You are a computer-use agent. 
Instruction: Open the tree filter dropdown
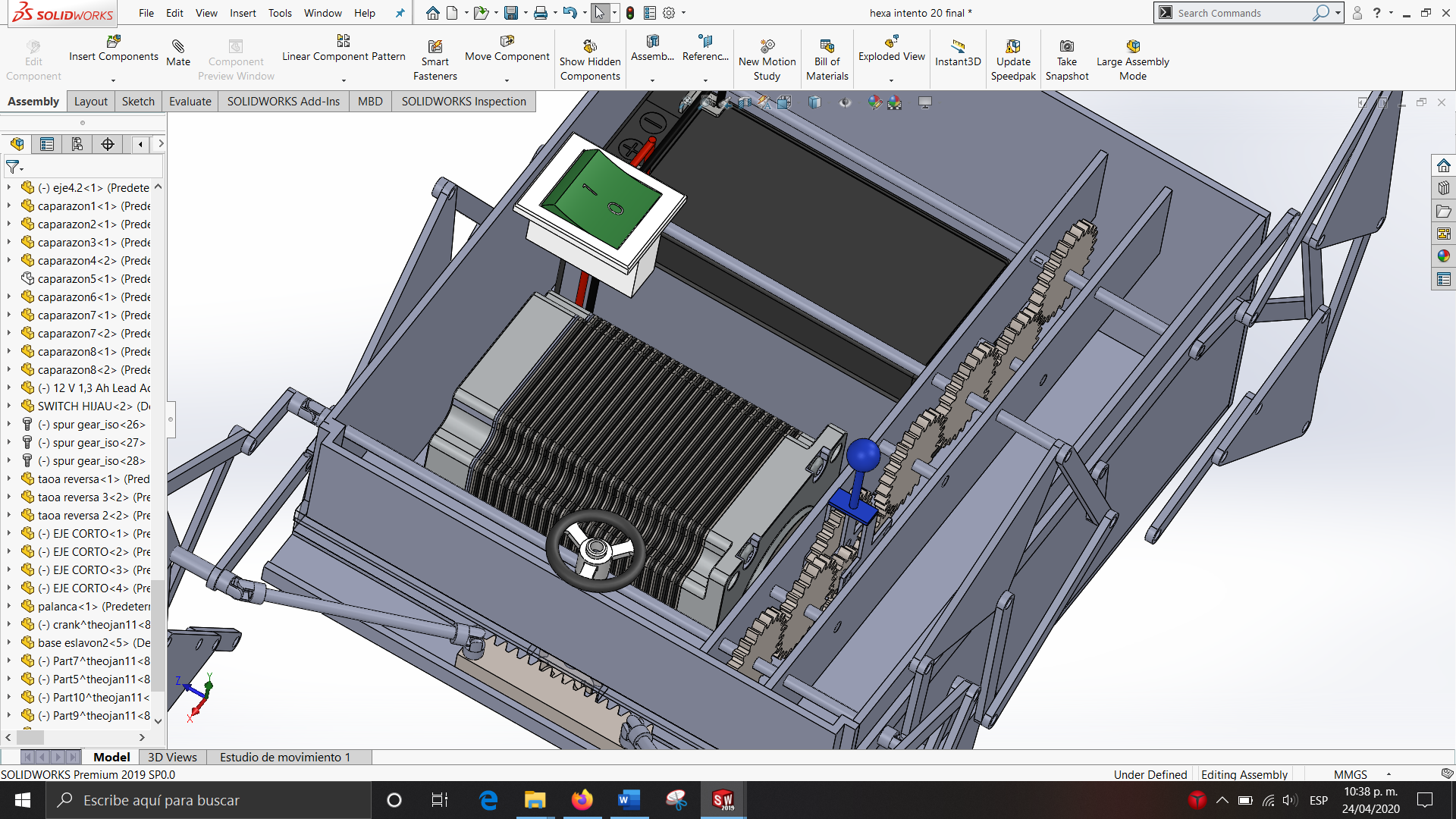point(14,167)
